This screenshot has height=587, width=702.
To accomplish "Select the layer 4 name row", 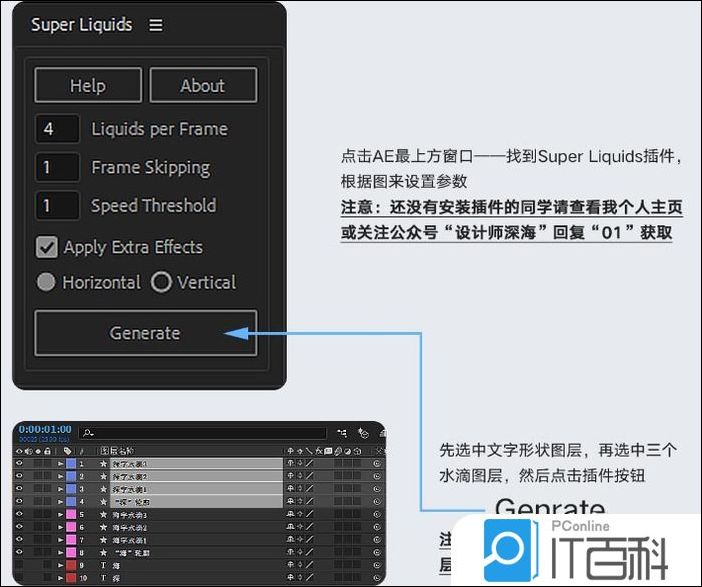I will point(196,501).
